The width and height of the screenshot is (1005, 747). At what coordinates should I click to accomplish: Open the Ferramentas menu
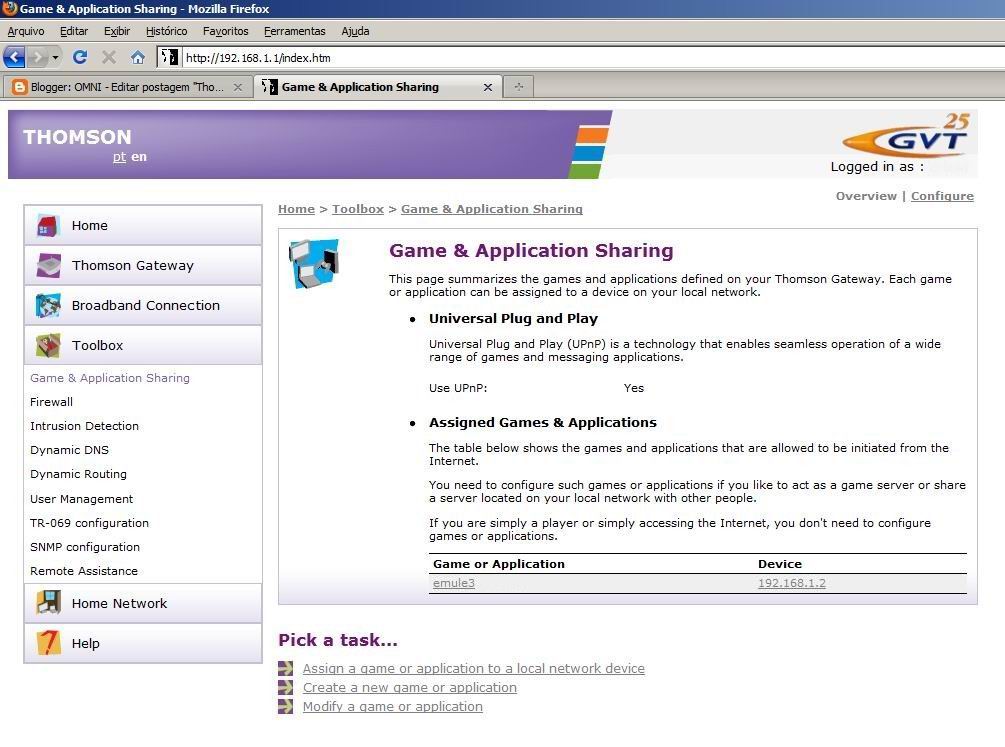tap(294, 31)
